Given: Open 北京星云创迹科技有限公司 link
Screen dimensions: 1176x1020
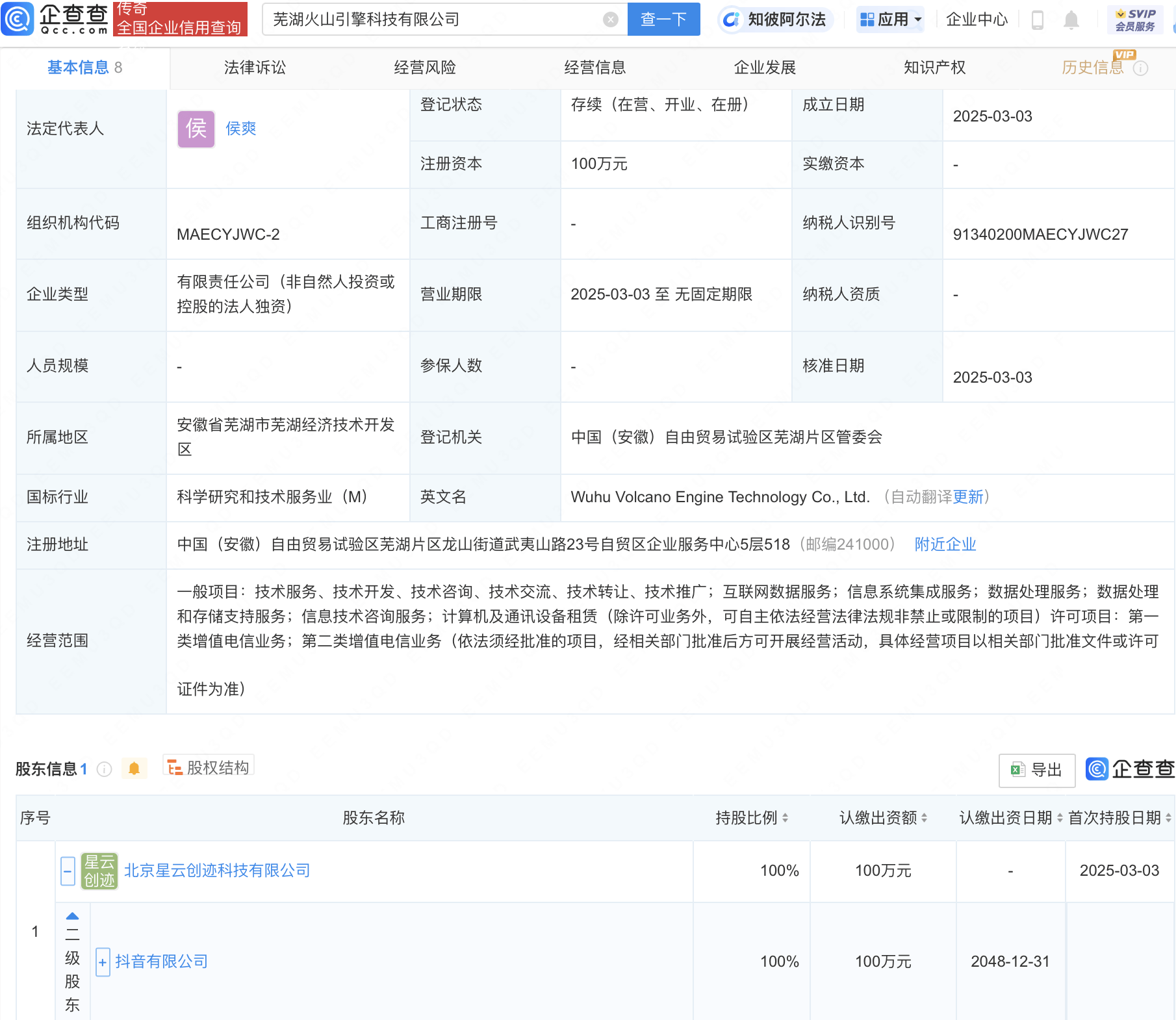Looking at the screenshot, I should [x=217, y=871].
